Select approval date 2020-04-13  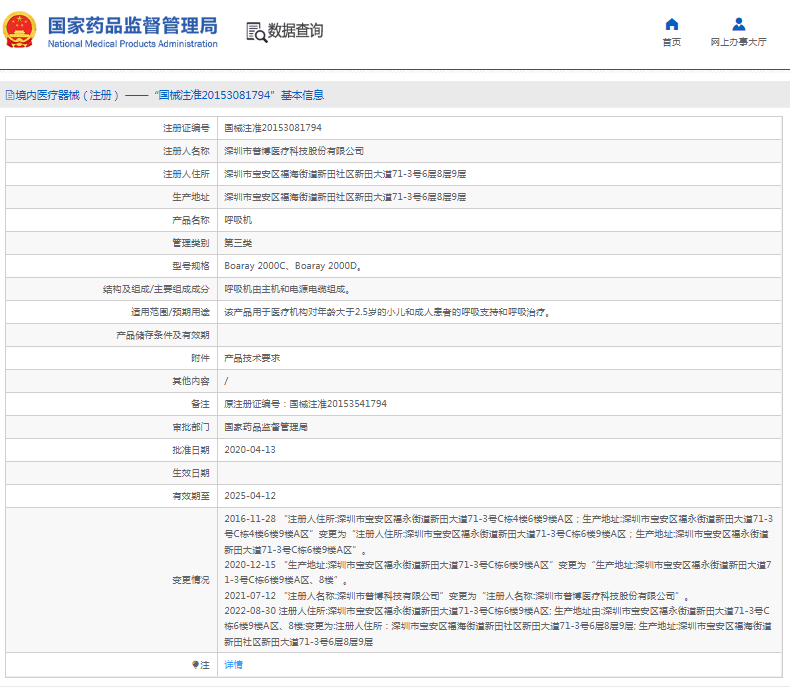250,450
